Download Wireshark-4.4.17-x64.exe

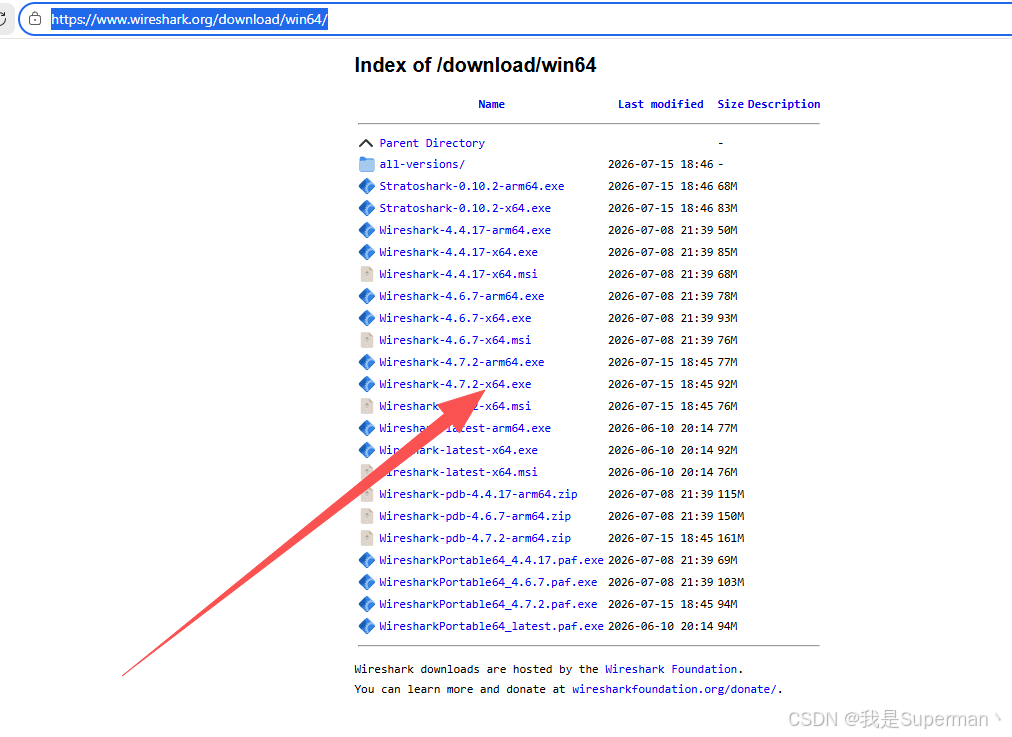(458, 252)
